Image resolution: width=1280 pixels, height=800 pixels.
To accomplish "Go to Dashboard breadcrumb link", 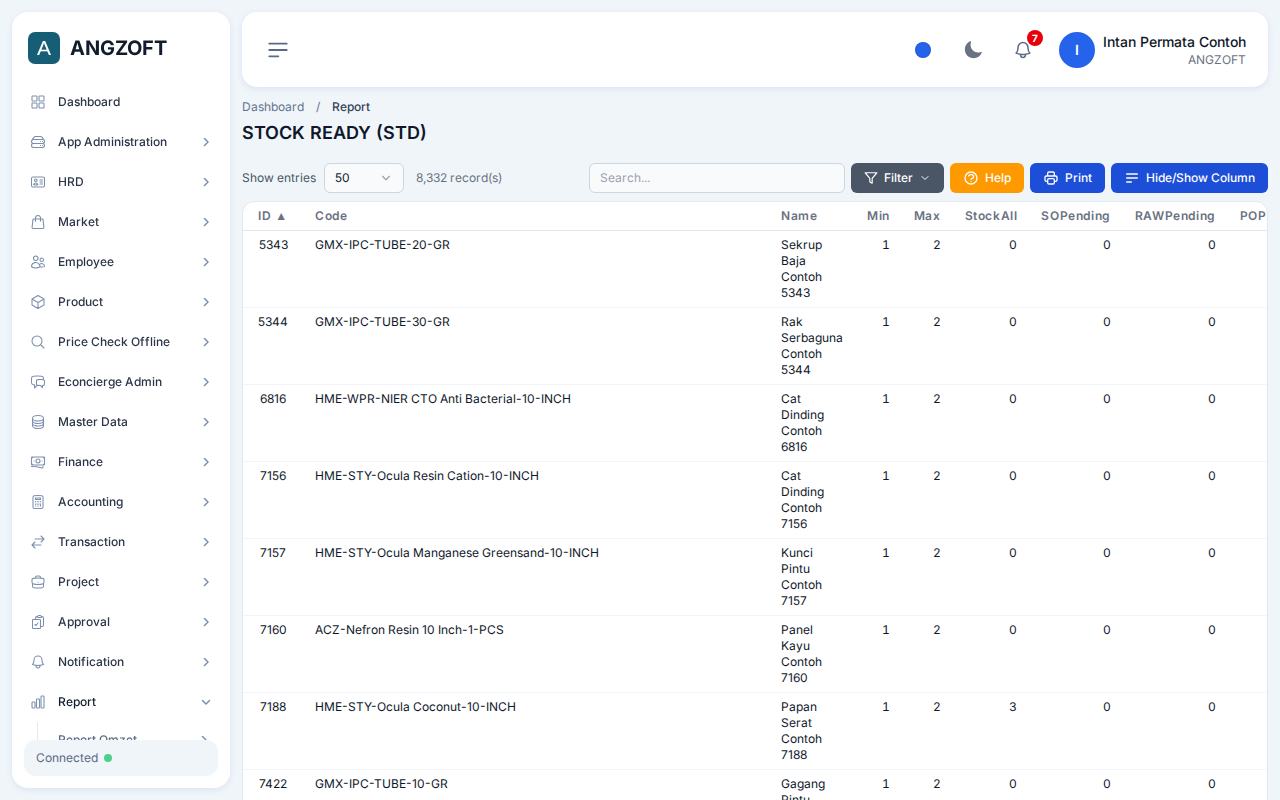I will click(273, 107).
